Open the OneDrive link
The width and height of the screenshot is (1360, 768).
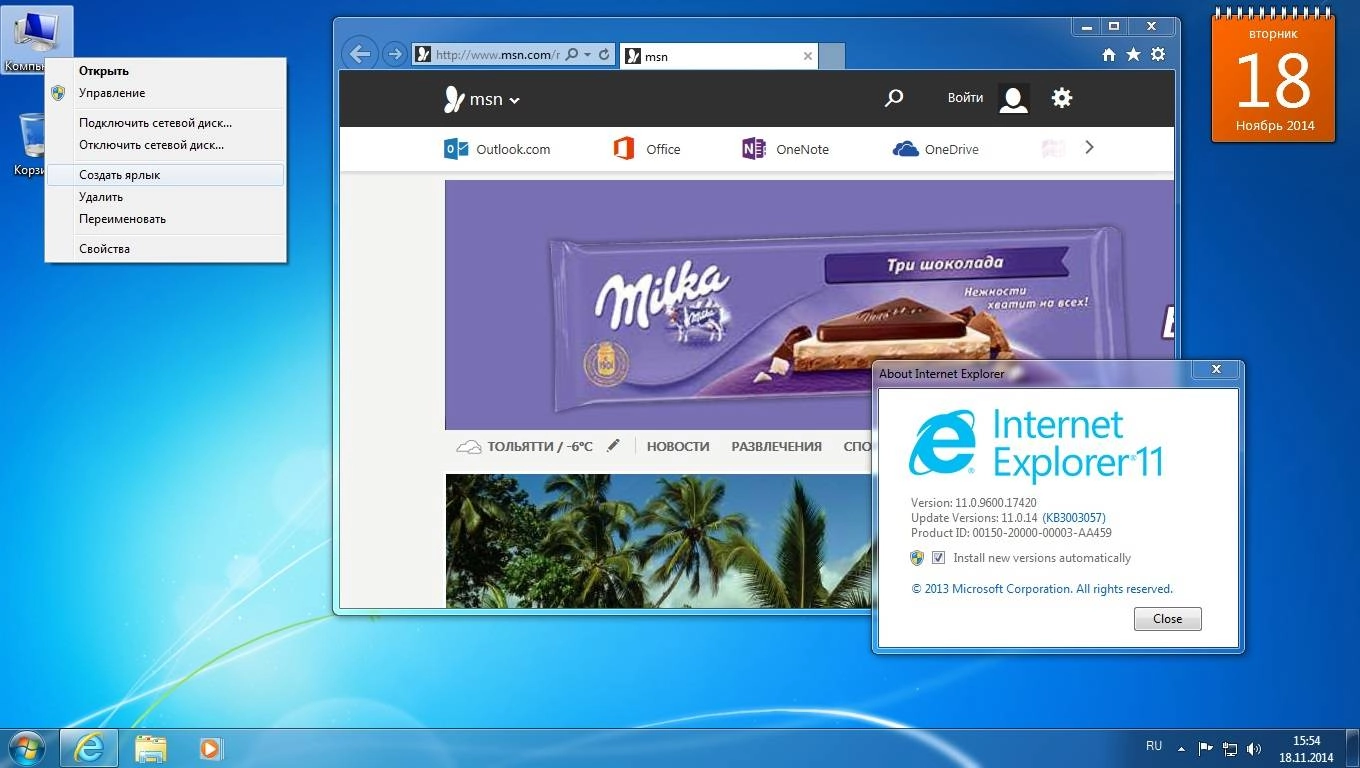click(x=936, y=149)
